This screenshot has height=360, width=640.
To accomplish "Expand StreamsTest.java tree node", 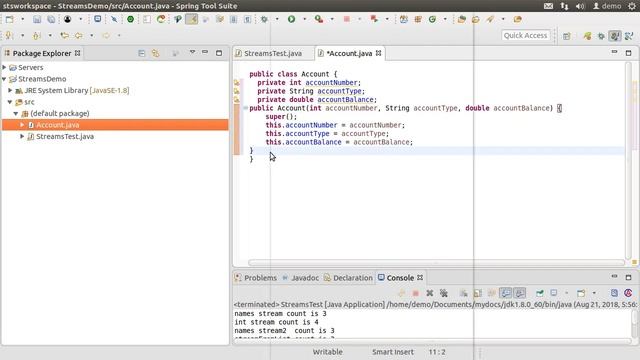I will pos(22,136).
